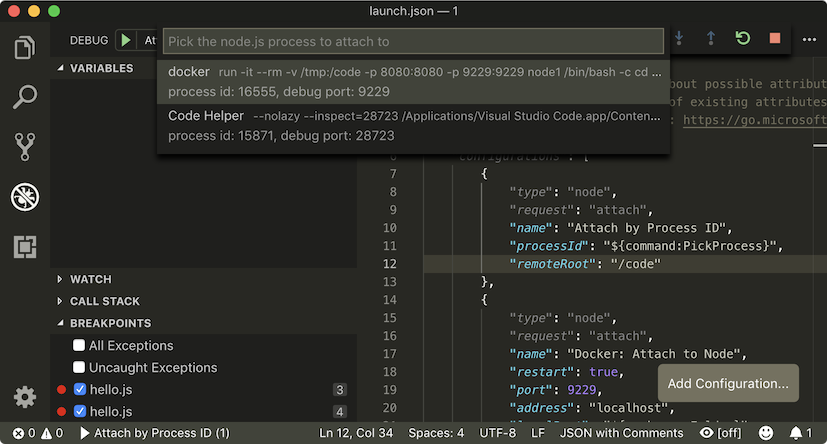Click the "address" key on line 20
Image resolution: width=827 pixels, height=444 pixels.
click(541, 408)
